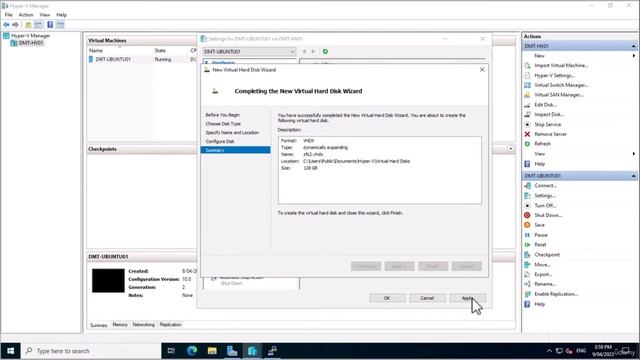640x360 pixels.
Task: Click the red Shut Down icon
Action: [x=527, y=215]
